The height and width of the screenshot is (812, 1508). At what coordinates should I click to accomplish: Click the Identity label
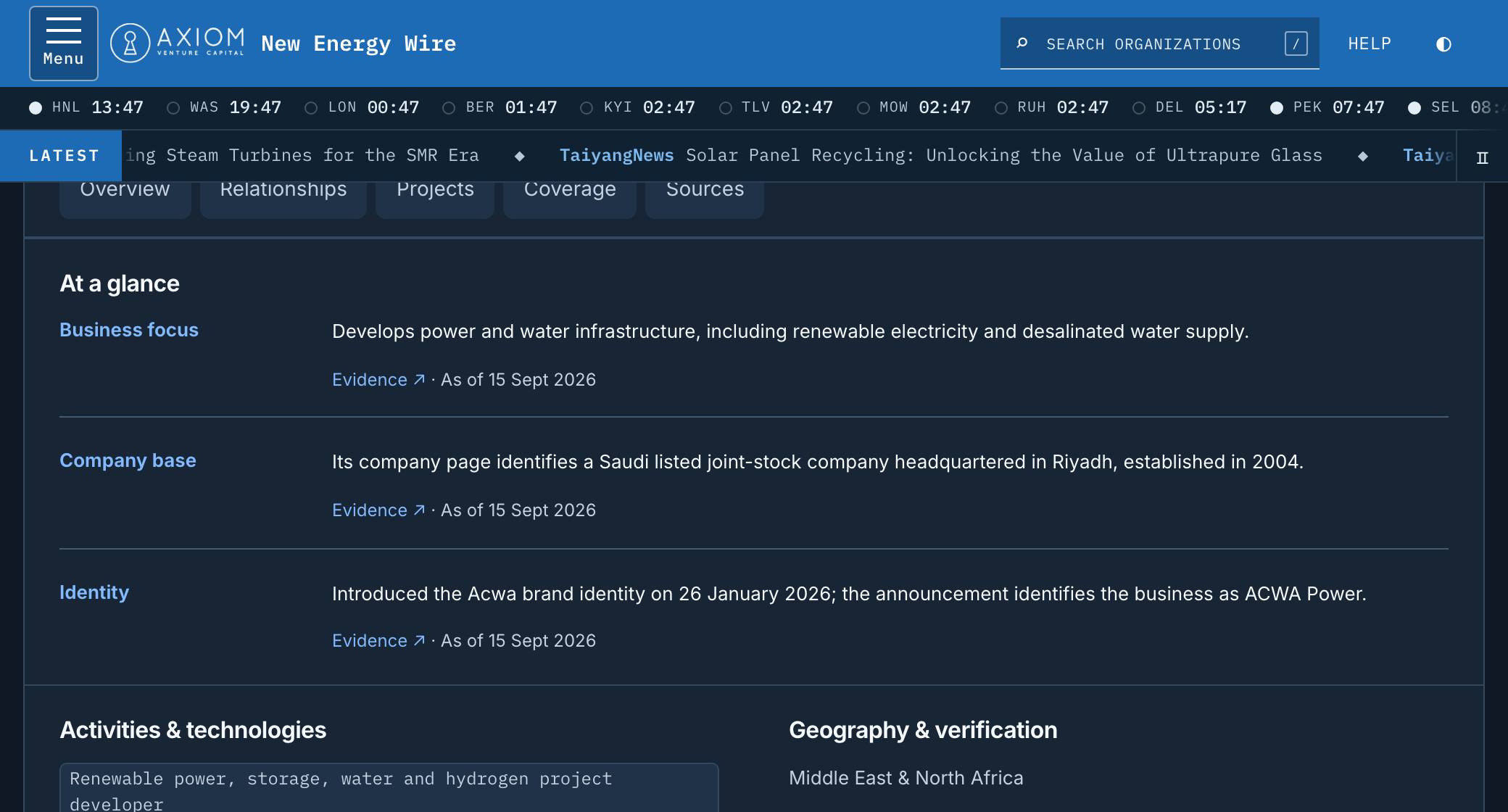coord(94,592)
